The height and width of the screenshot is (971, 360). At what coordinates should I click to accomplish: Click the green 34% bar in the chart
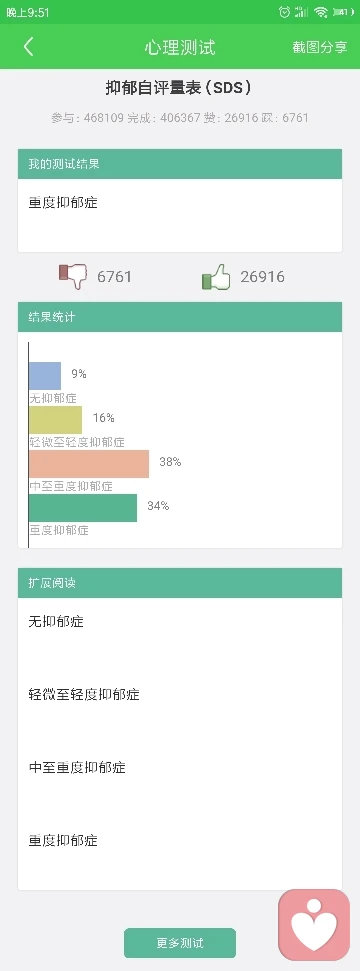(83, 508)
